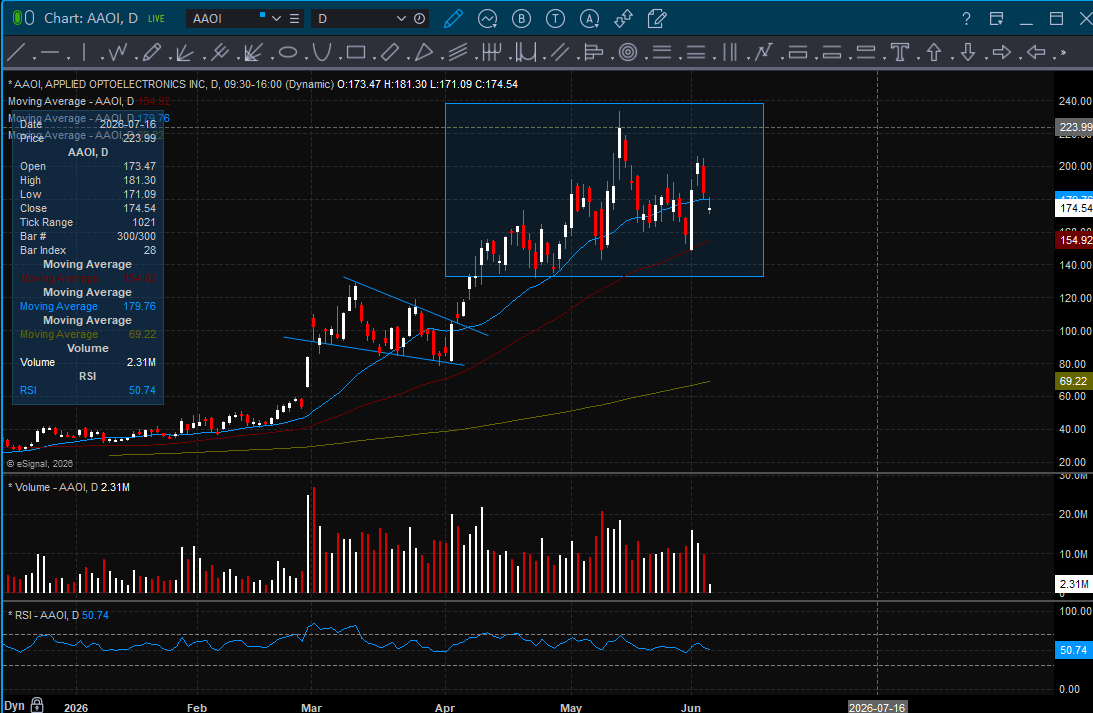Click the 2026-07-16 date label on time axis
The height and width of the screenshot is (713, 1093).
(877, 707)
